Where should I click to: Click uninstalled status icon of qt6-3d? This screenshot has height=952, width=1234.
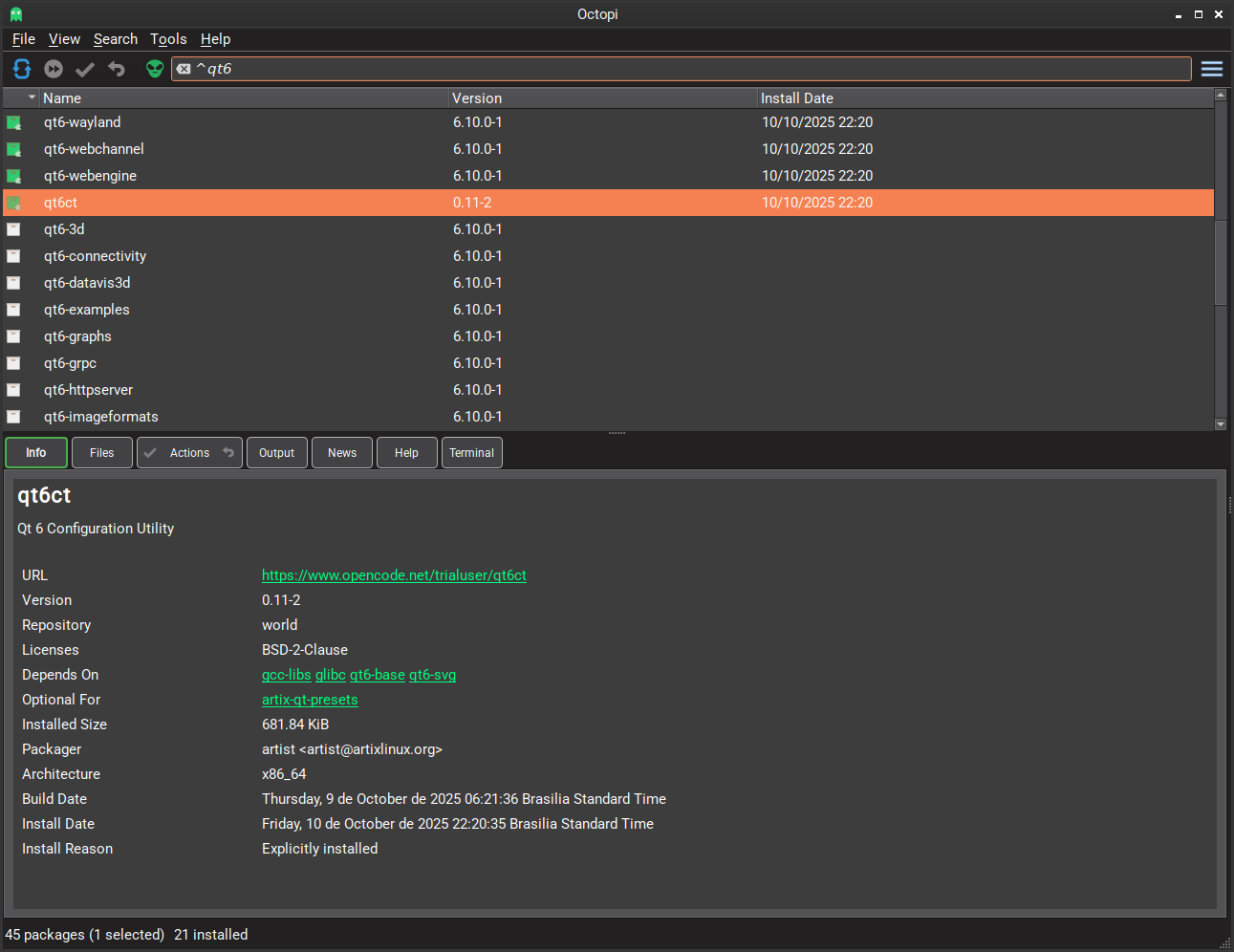point(13,229)
